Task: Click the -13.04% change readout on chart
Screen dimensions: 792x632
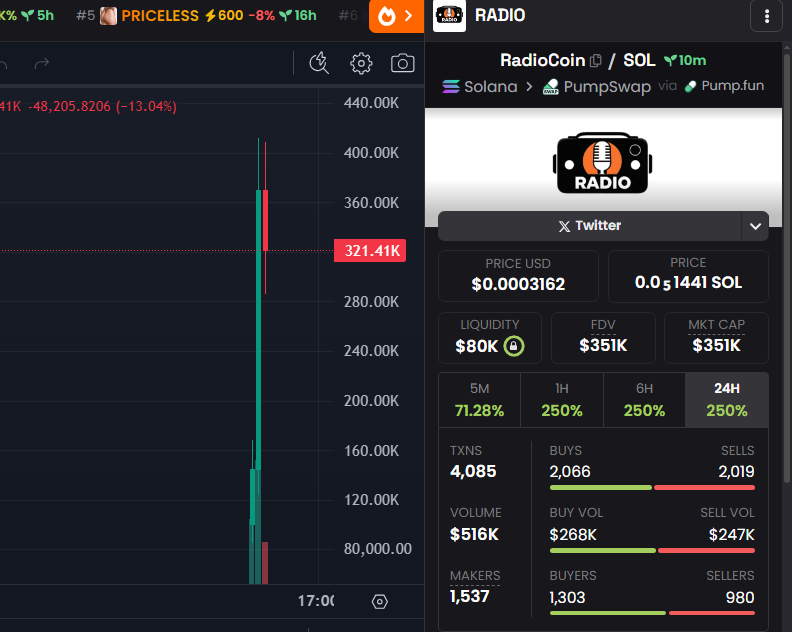Action: click(146, 107)
